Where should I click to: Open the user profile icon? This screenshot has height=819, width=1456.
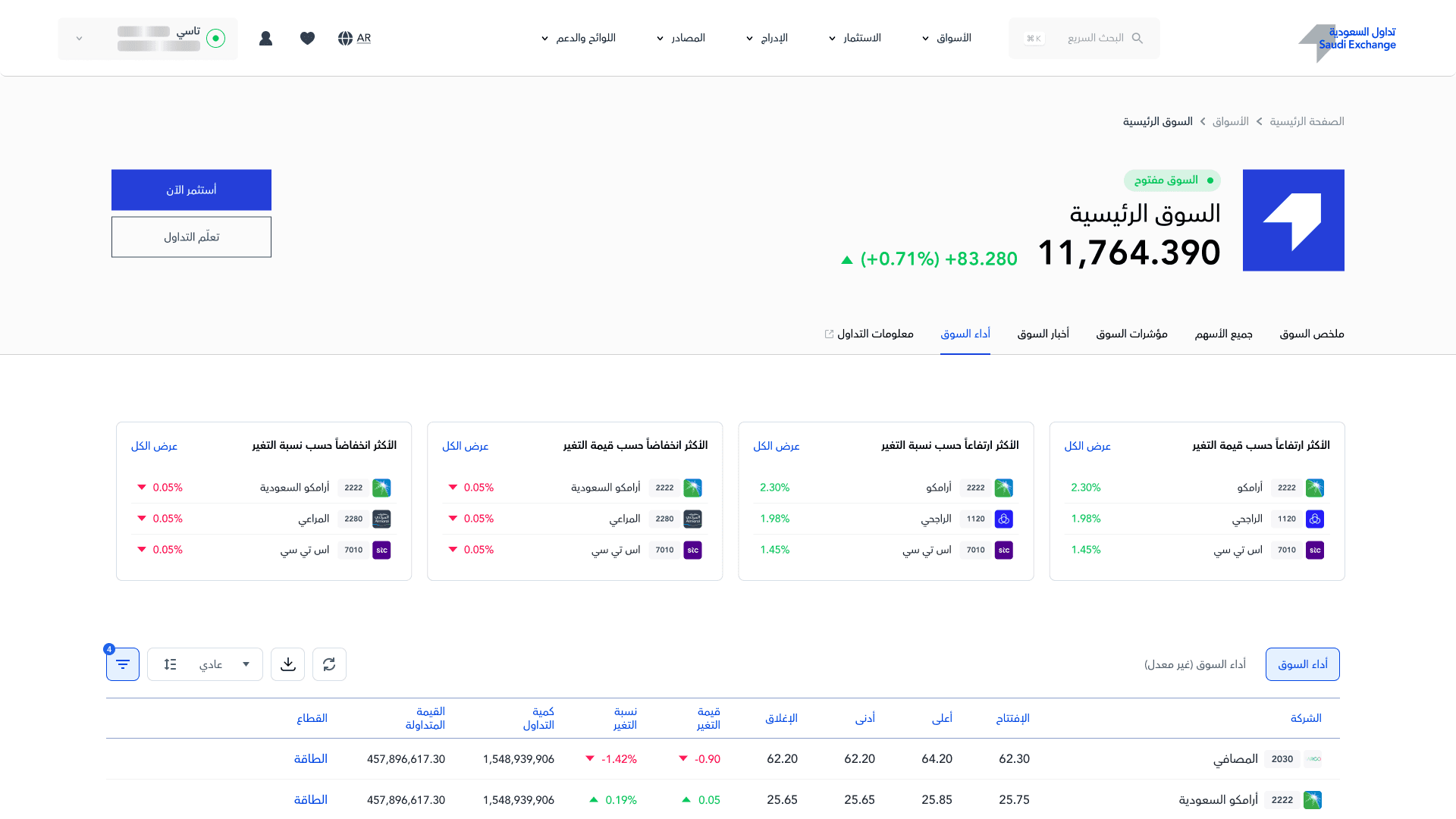[265, 38]
